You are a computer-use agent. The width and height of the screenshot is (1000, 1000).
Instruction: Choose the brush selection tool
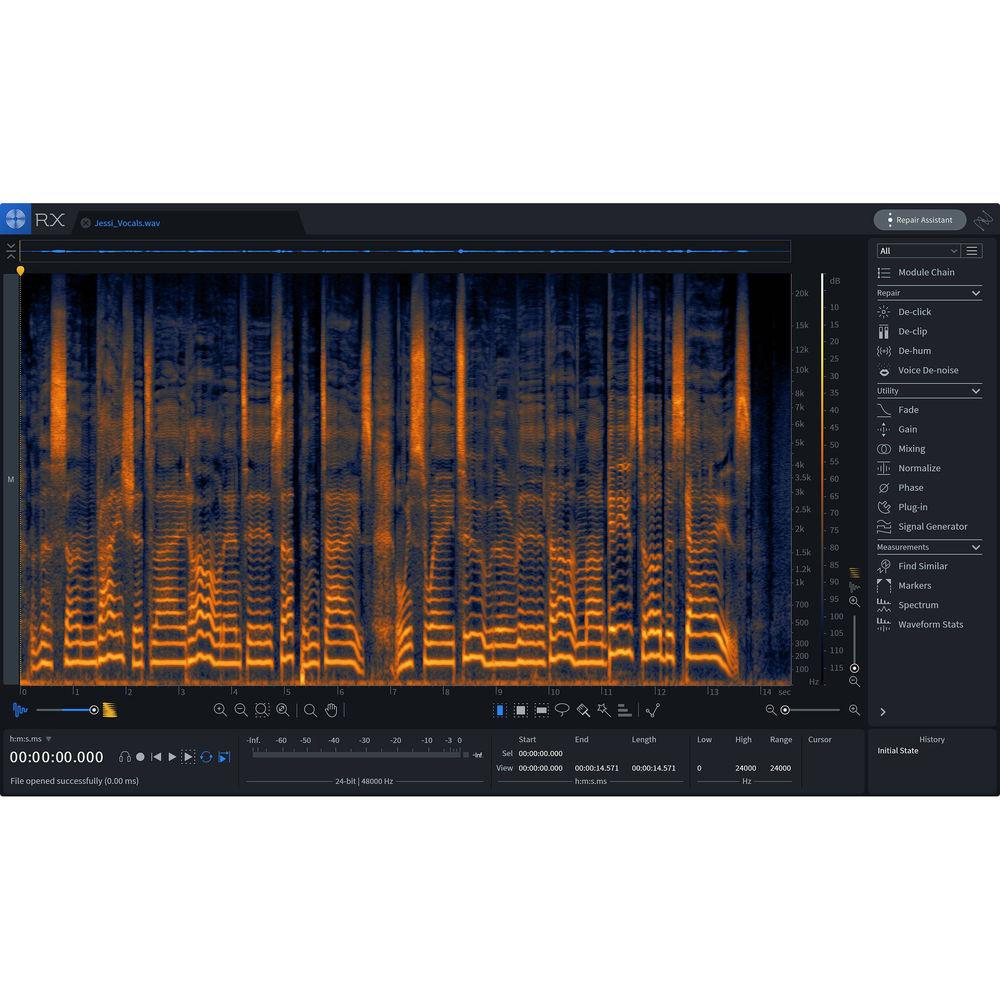[582, 710]
